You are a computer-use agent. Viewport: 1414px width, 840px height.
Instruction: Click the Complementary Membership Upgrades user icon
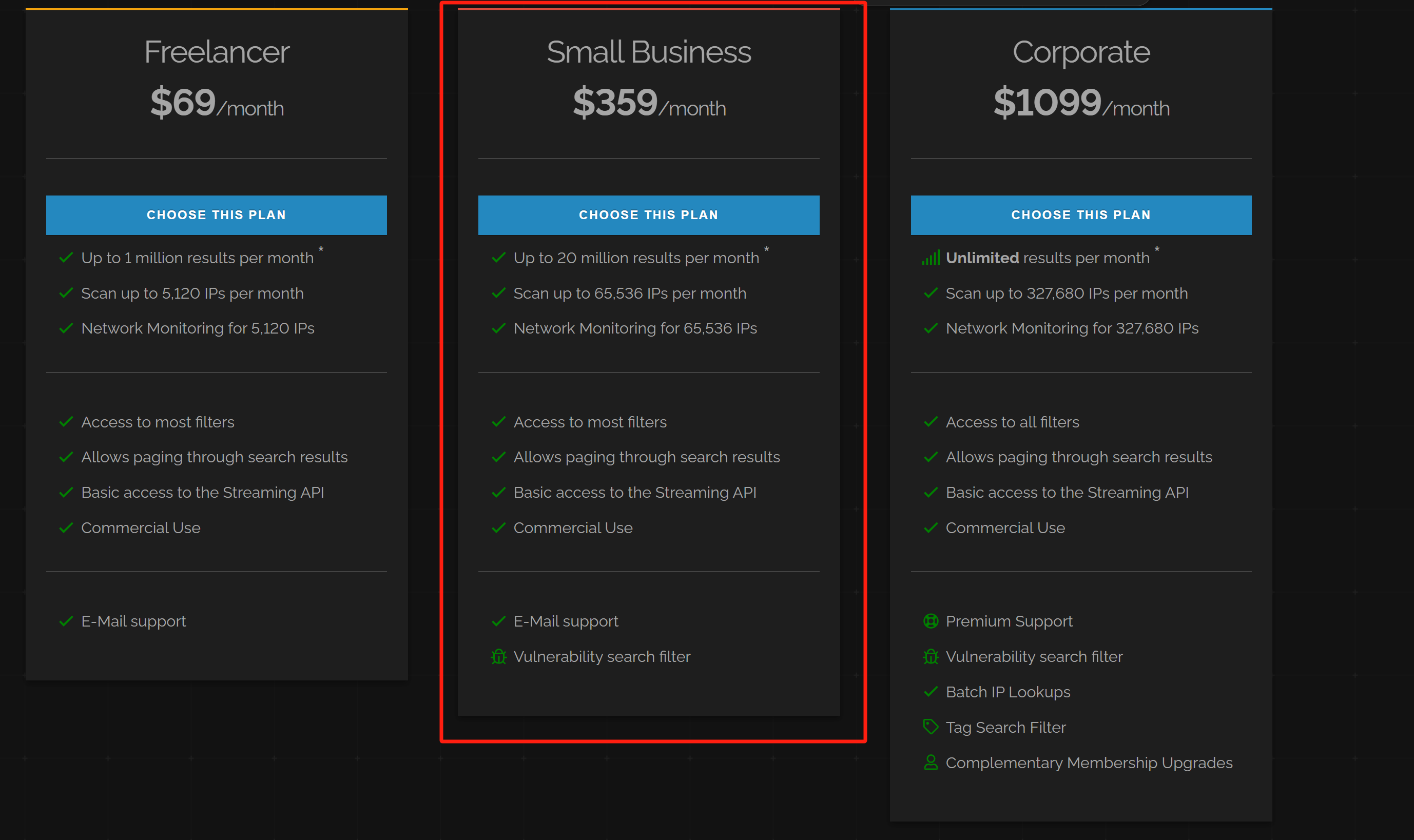click(x=931, y=763)
